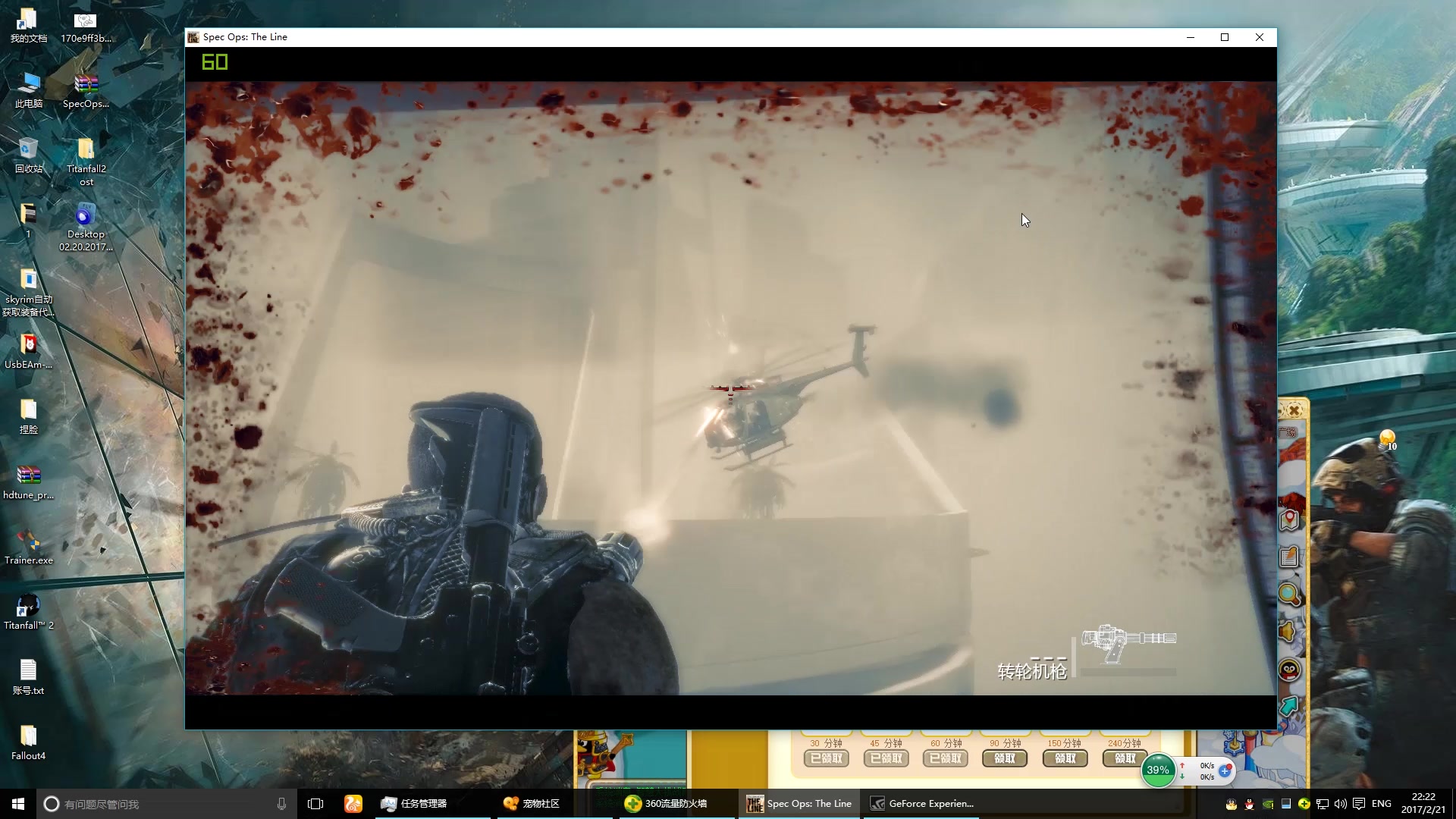Select the Desktop 02.20.2017 video file
Screen dimensions: 1456x819
pyautogui.click(x=86, y=227)
